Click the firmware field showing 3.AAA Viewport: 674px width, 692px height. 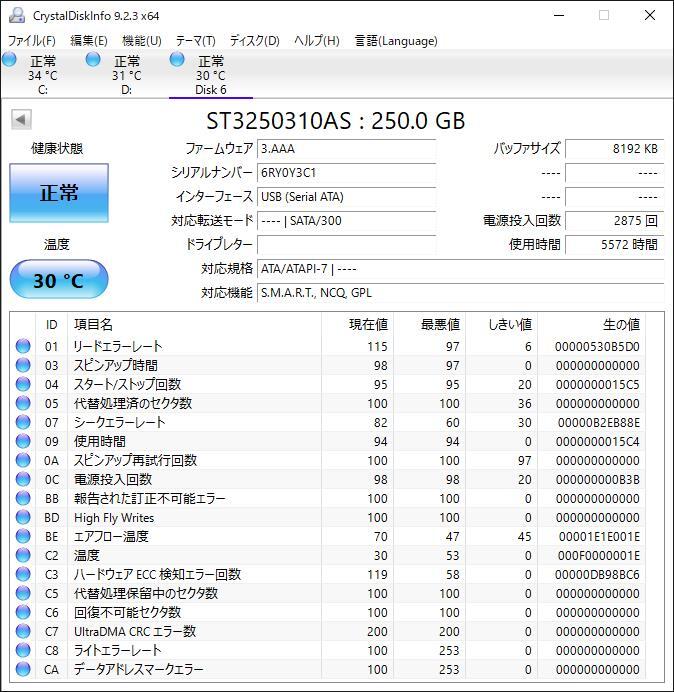point(346,148)
